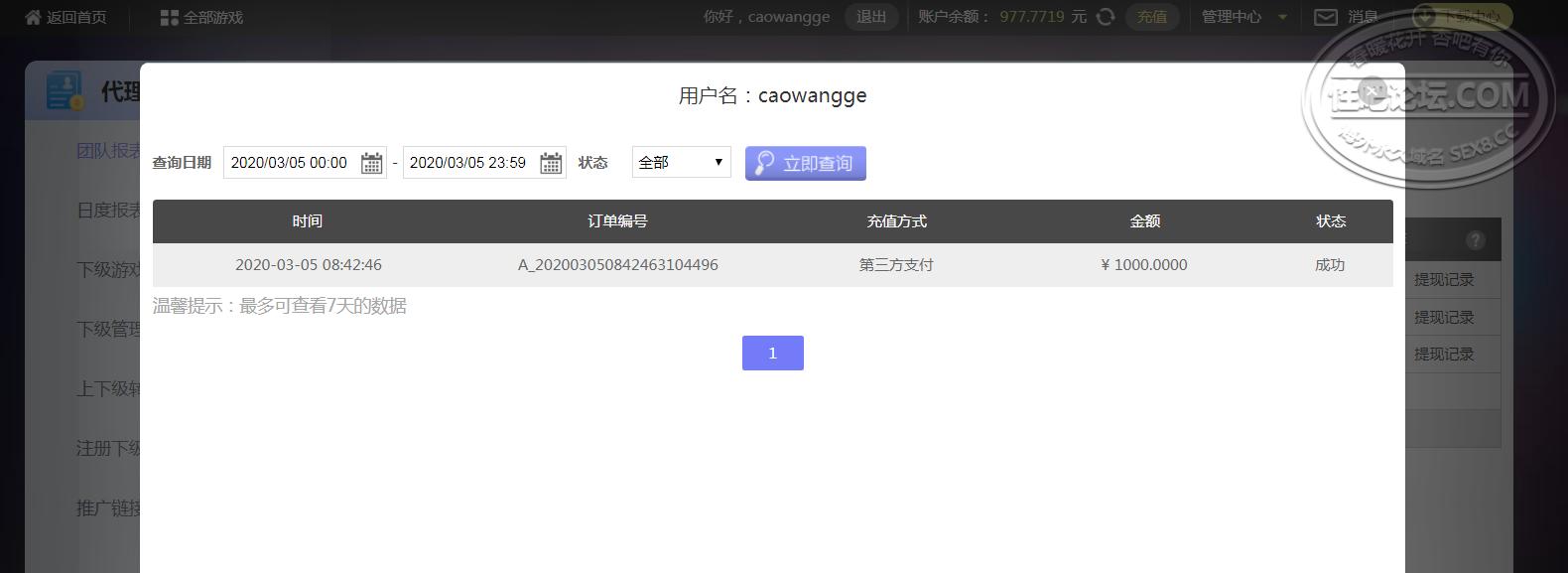Open the status dropdown showing 全部
The image size is (1568, 573).
[682, 162]
